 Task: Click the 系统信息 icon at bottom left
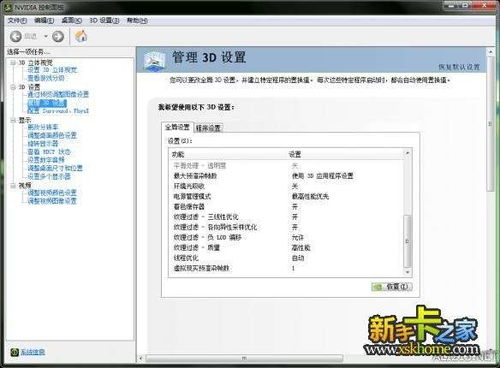(x=14, y=352)
